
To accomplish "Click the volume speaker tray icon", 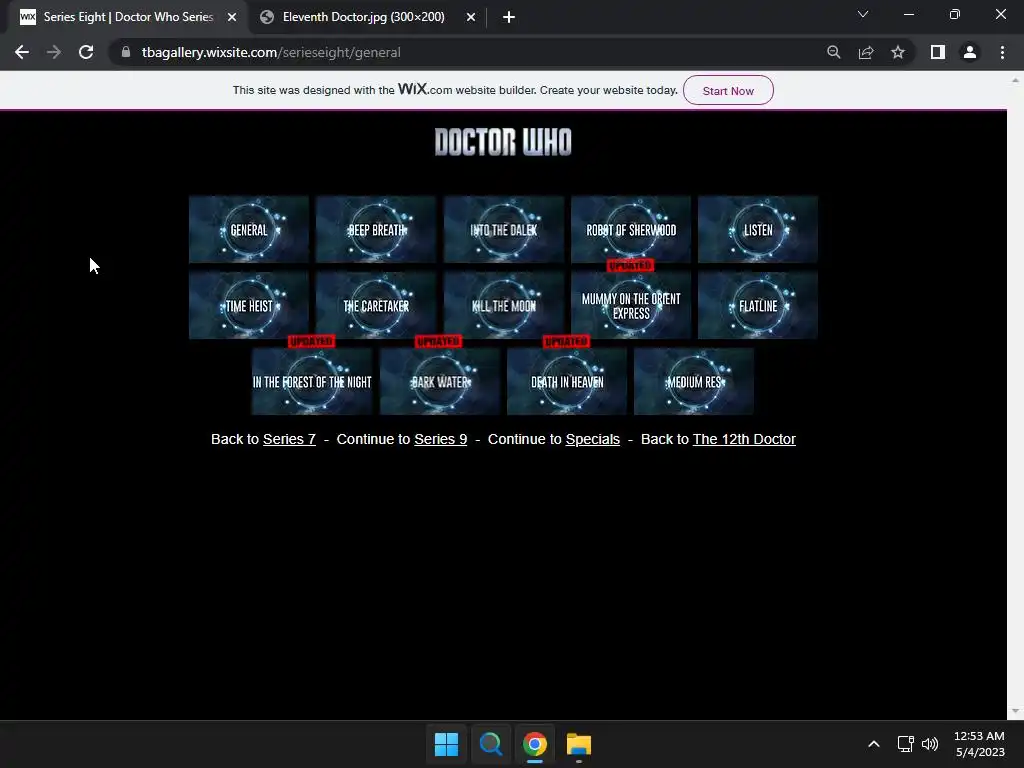I will coord(930,744).
